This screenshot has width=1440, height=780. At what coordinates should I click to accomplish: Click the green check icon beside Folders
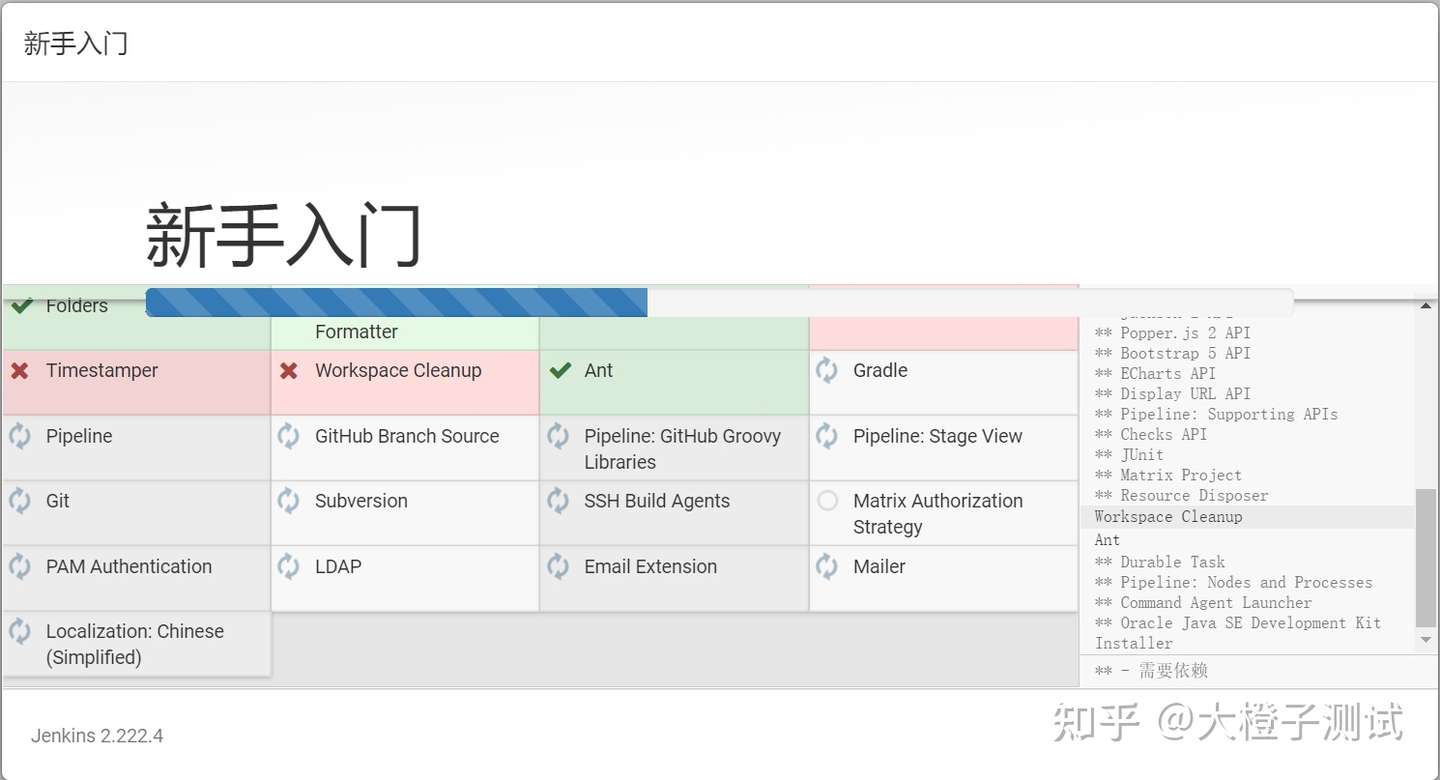(x=21, y=306)
